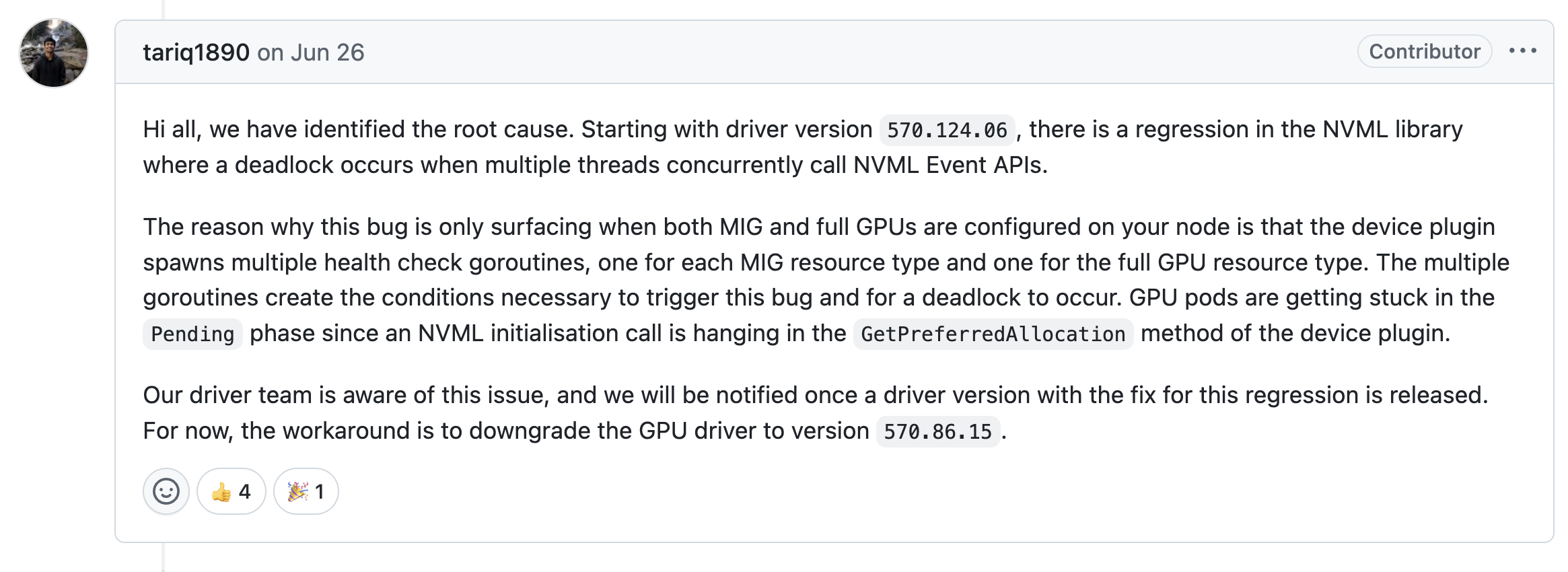Open the add reaction smiley picker
The width and height of the screenshot is (1568, 572).
pyautogui.click(x=166, y=491)
